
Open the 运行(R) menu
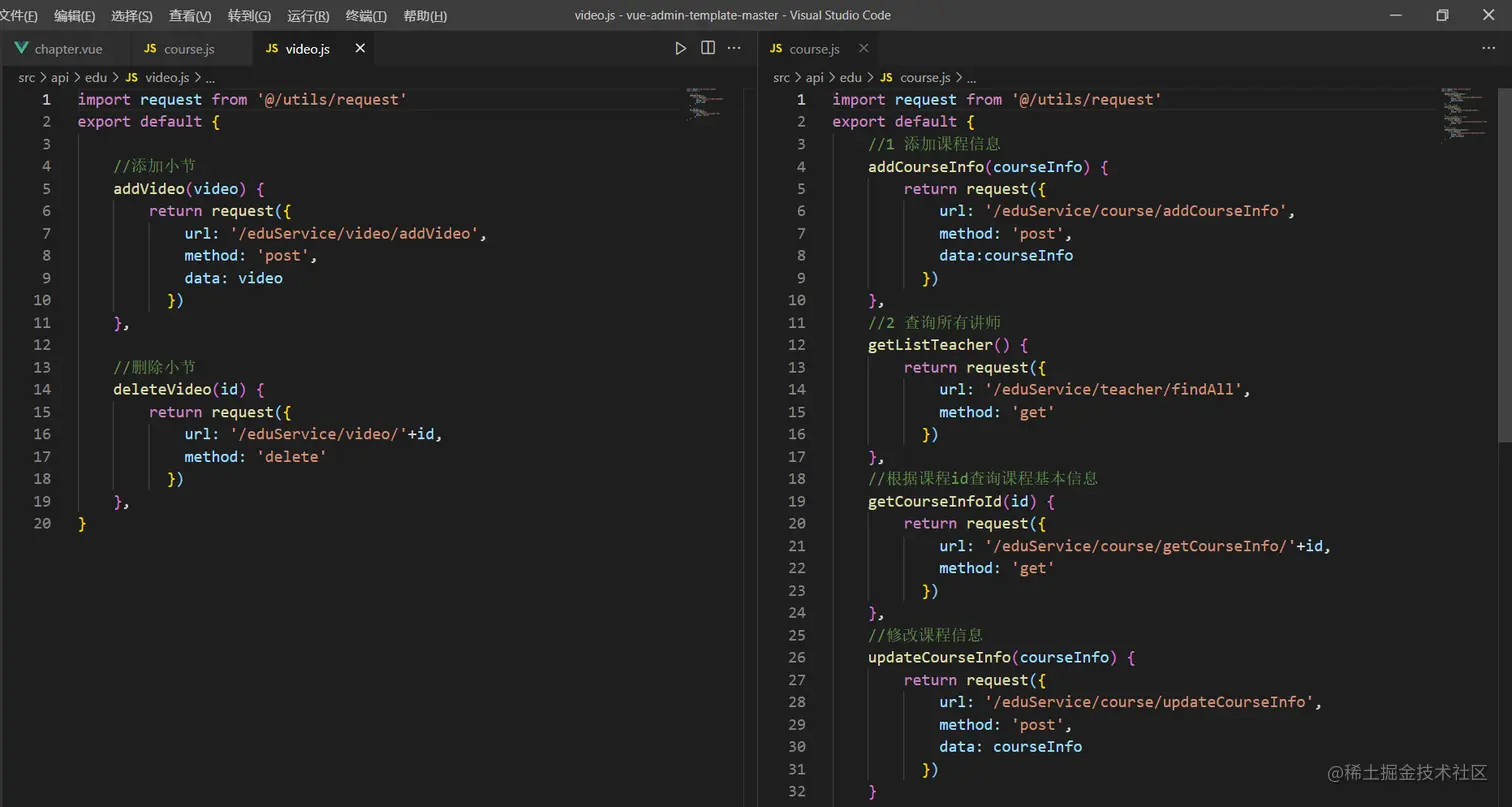[x=308, y=16]
